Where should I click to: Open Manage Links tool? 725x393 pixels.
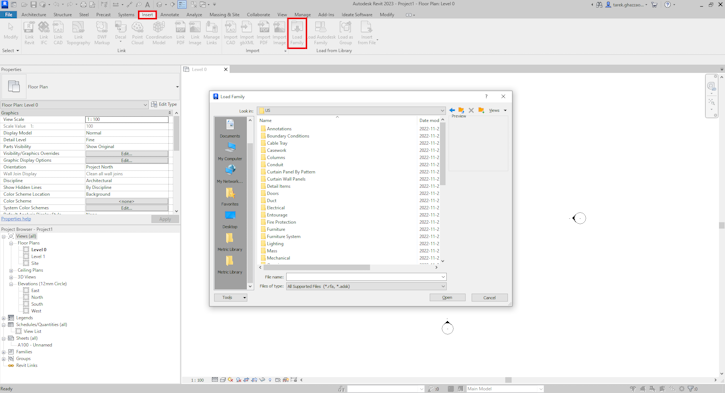(x=211, y=33)
